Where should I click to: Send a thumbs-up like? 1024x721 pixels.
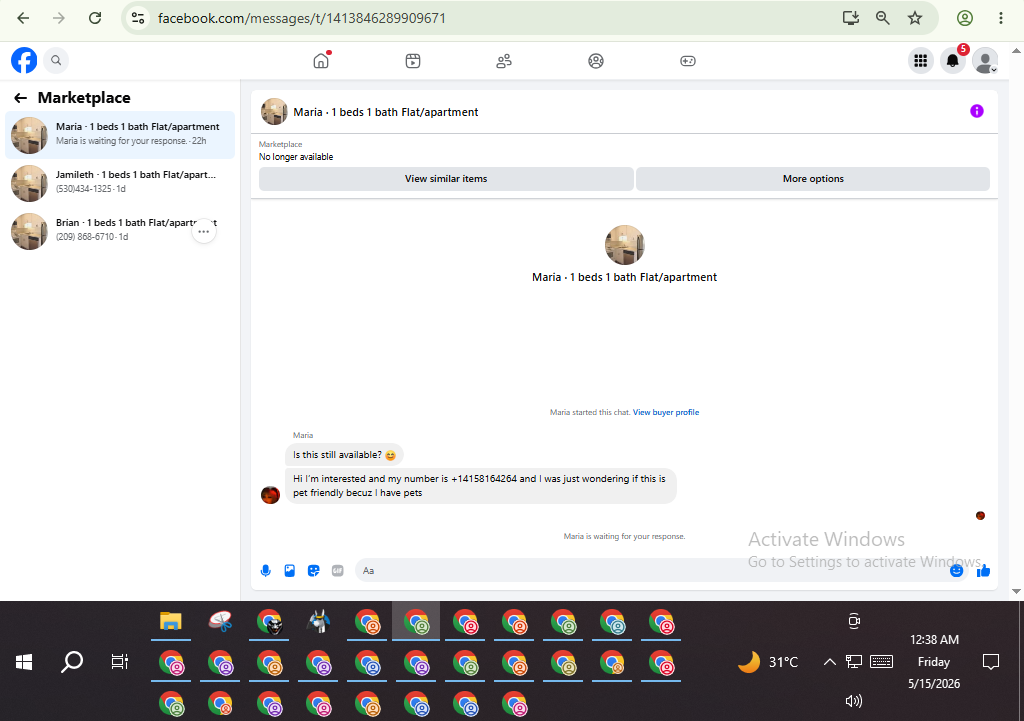pyautogui.click(x=984, y=571)
